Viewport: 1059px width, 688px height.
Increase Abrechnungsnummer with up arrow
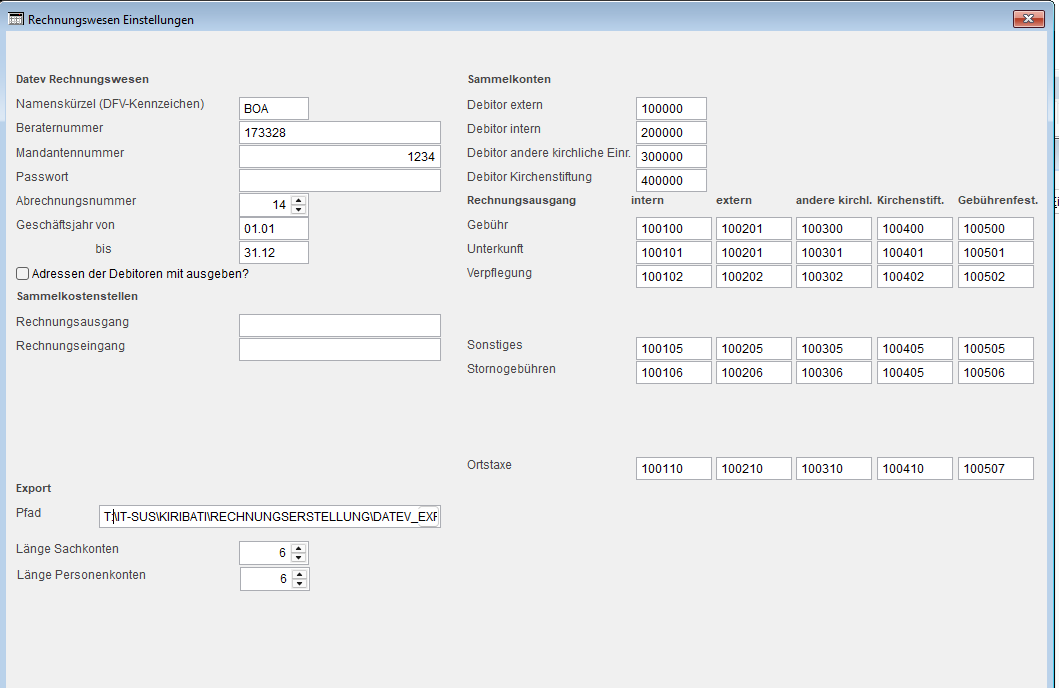[299, 200]
